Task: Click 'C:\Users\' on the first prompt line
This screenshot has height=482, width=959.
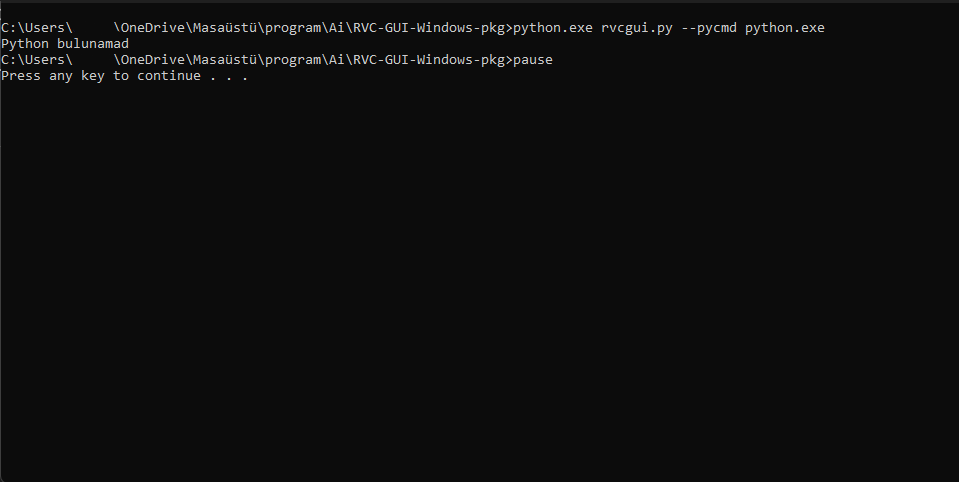Action: [x=37, y=28]
